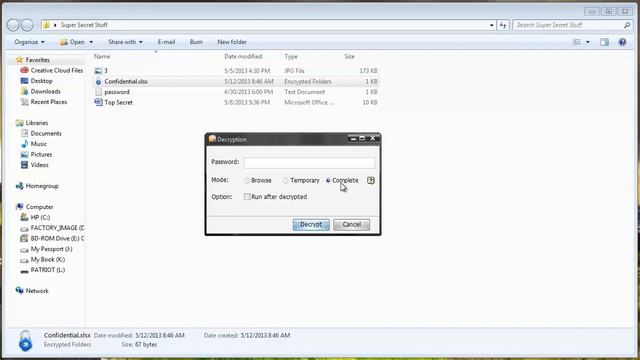Select My Passport (J:) drive

tap(51, 249)
